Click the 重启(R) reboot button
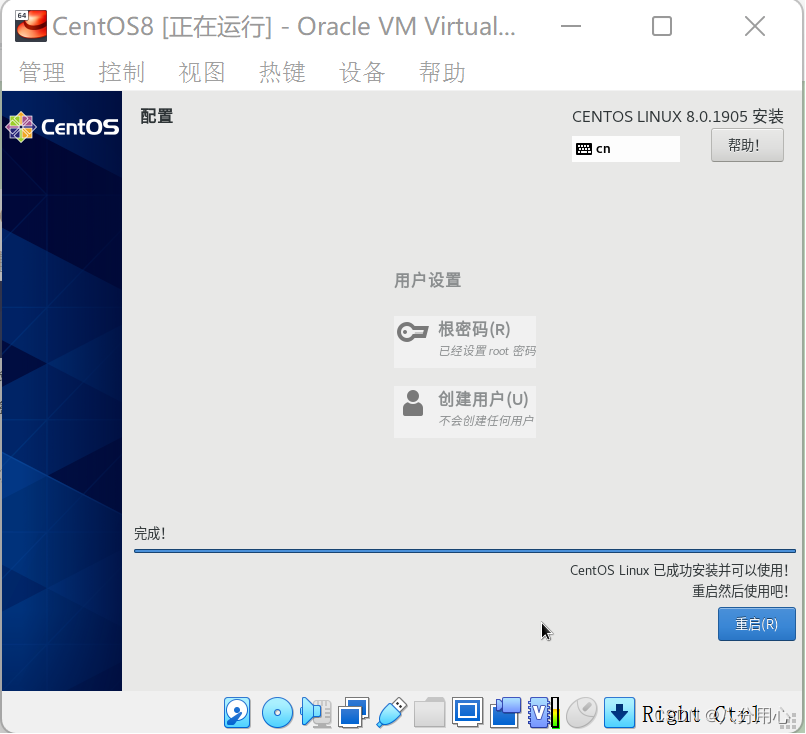Viewport: 806px width, 734px height. 757,624
